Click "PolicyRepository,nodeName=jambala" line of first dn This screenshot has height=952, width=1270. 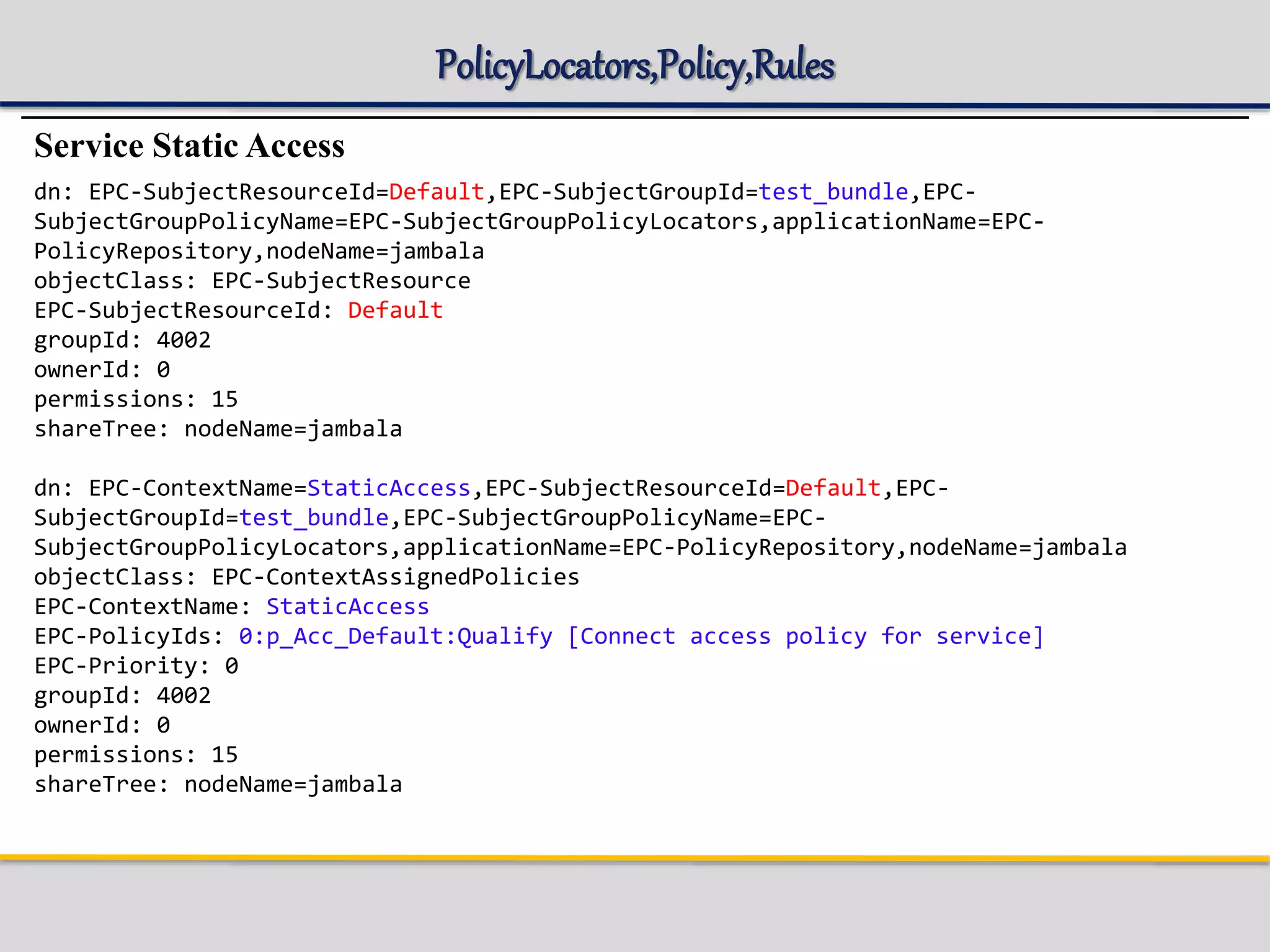click(259, 251)
